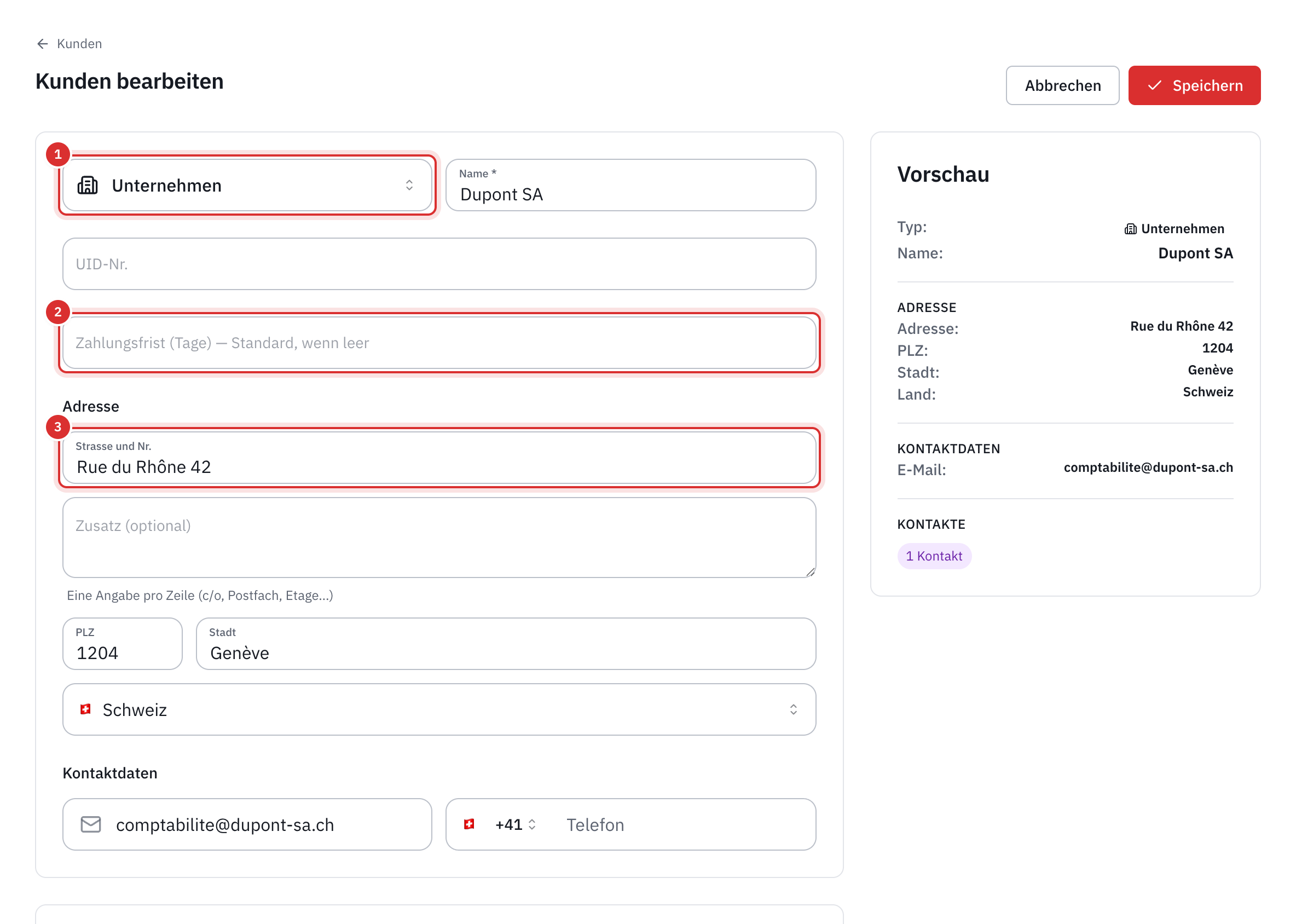Save changes with the Speichern button

tap(1194, 85)
